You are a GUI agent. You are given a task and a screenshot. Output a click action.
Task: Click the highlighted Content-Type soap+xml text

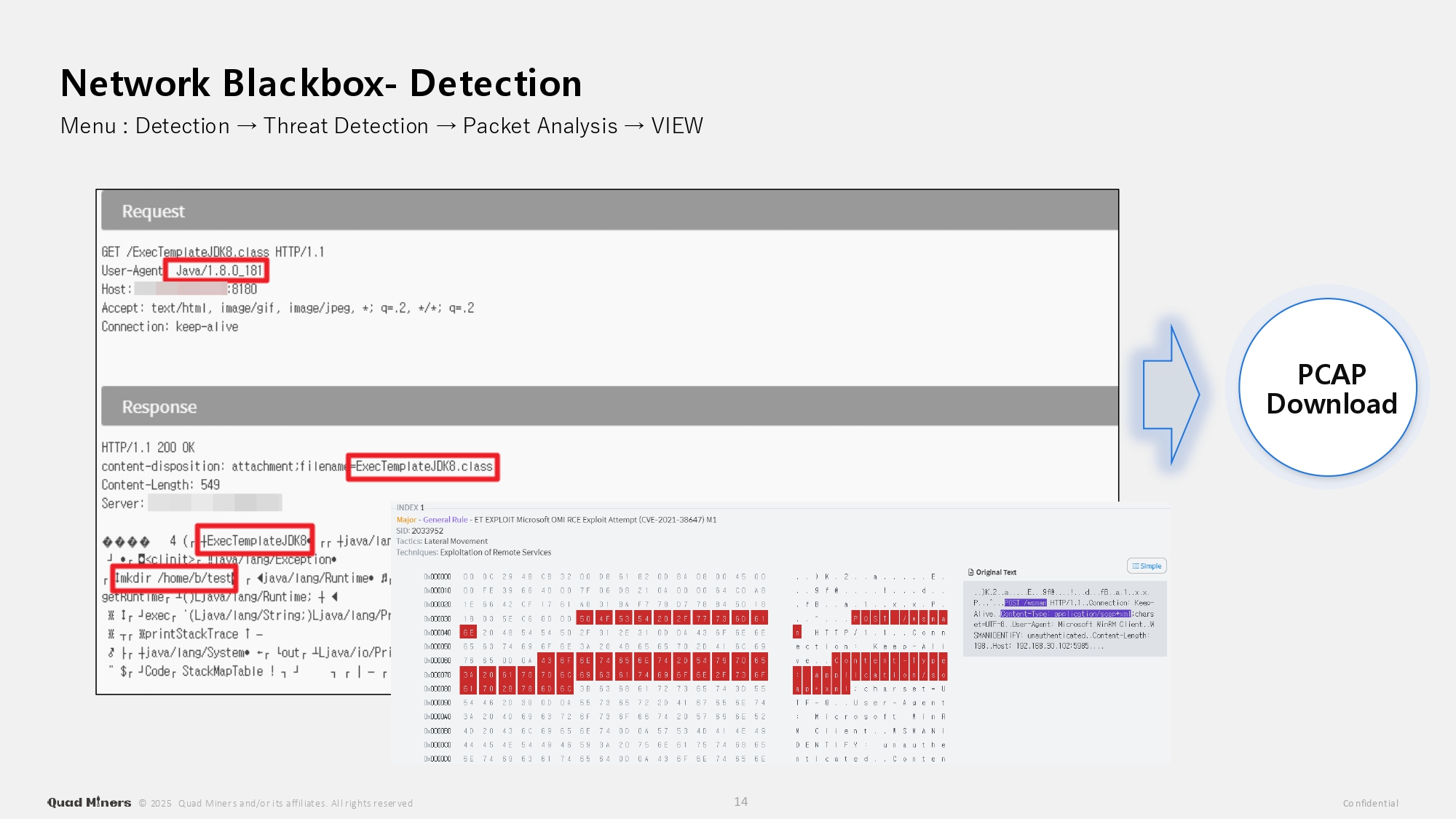[1065, 614]
